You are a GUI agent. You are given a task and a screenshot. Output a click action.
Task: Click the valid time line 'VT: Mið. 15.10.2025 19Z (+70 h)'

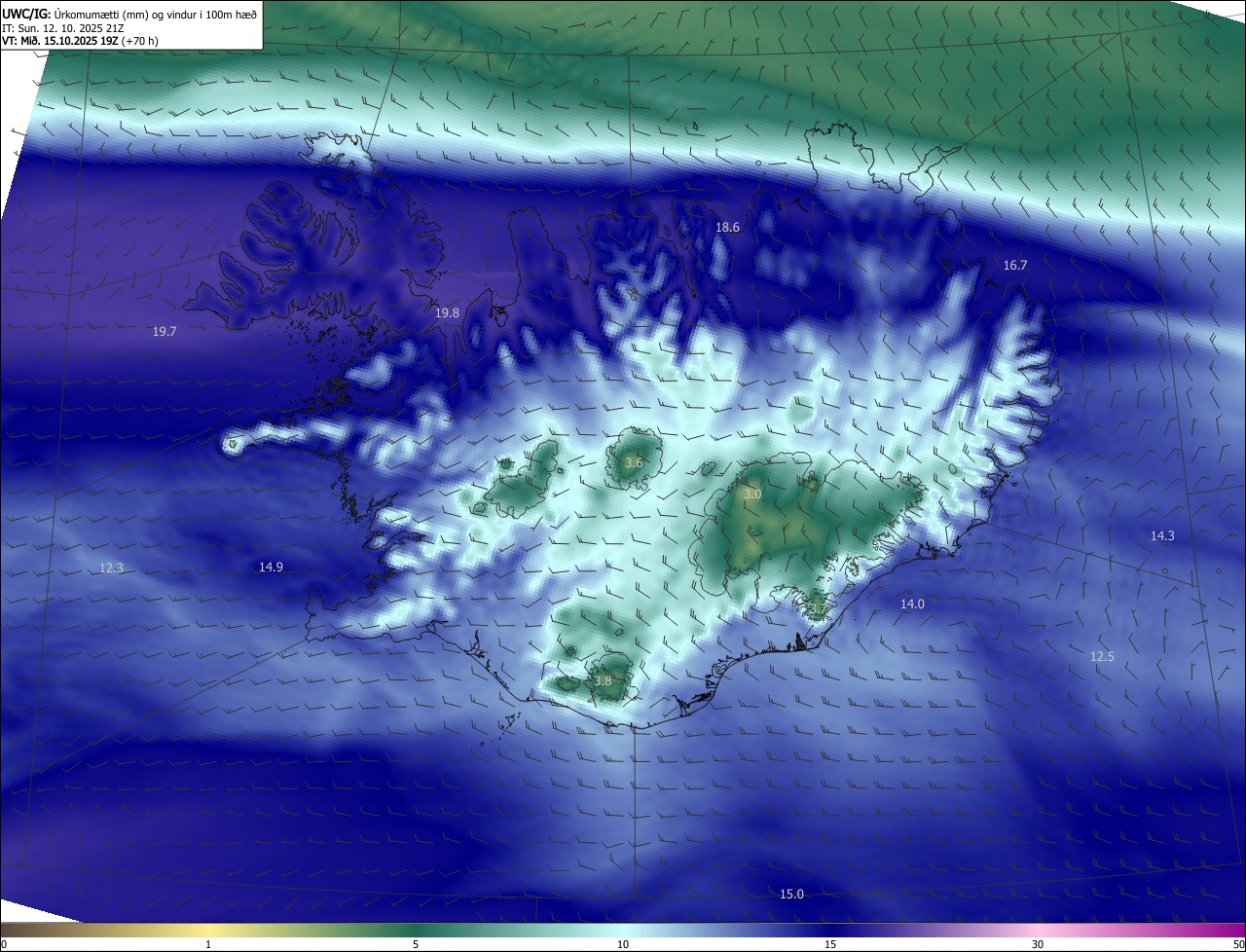[80, 41]
